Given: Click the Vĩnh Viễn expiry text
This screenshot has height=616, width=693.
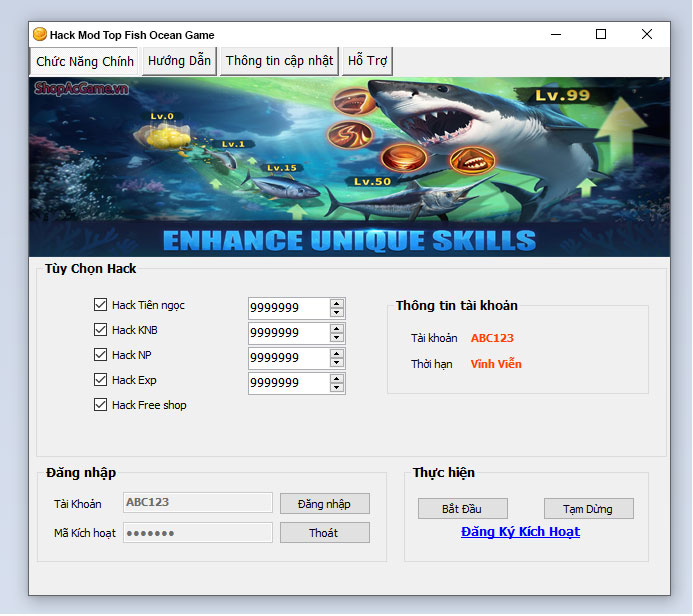Looking at the screenshot, I should [x=496, y=364].
